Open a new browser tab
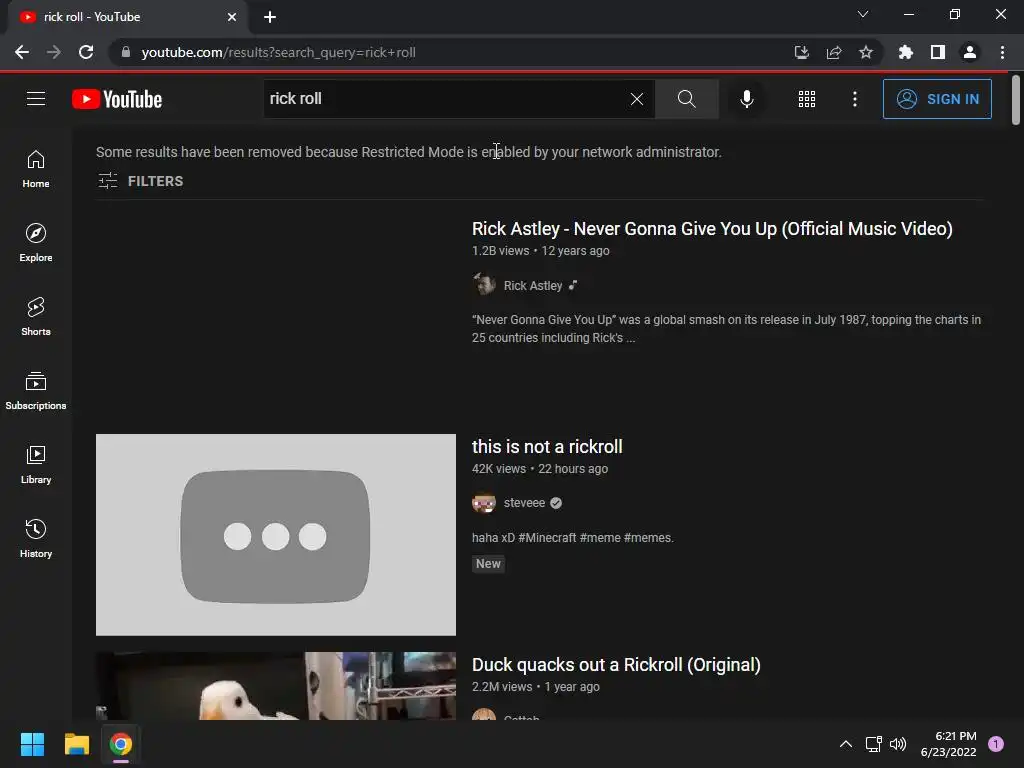The width and height of the screenshot is (1024, 768). pyautogui.click(x=270, y=17)
